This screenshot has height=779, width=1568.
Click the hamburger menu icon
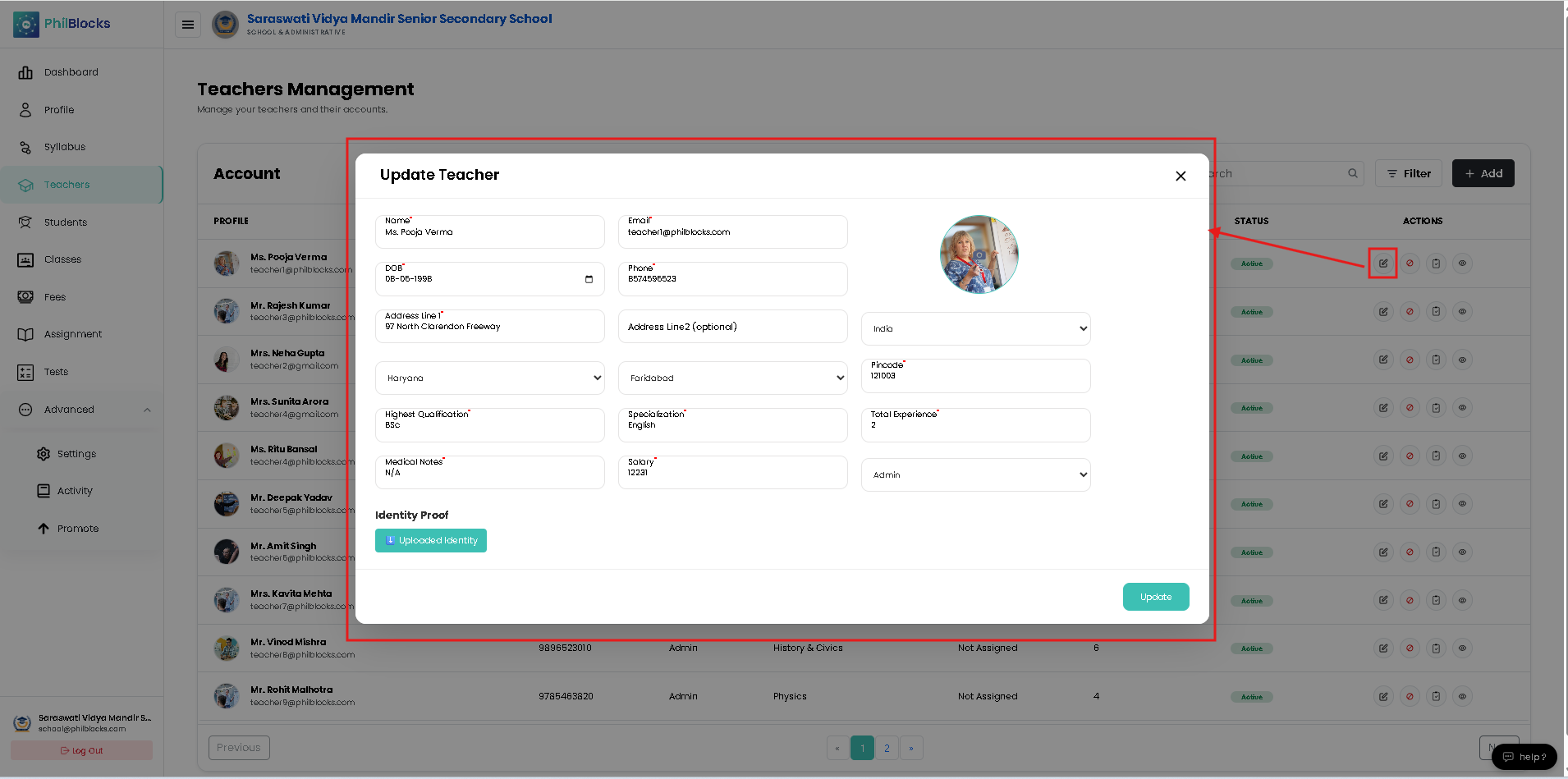[188, 25]
